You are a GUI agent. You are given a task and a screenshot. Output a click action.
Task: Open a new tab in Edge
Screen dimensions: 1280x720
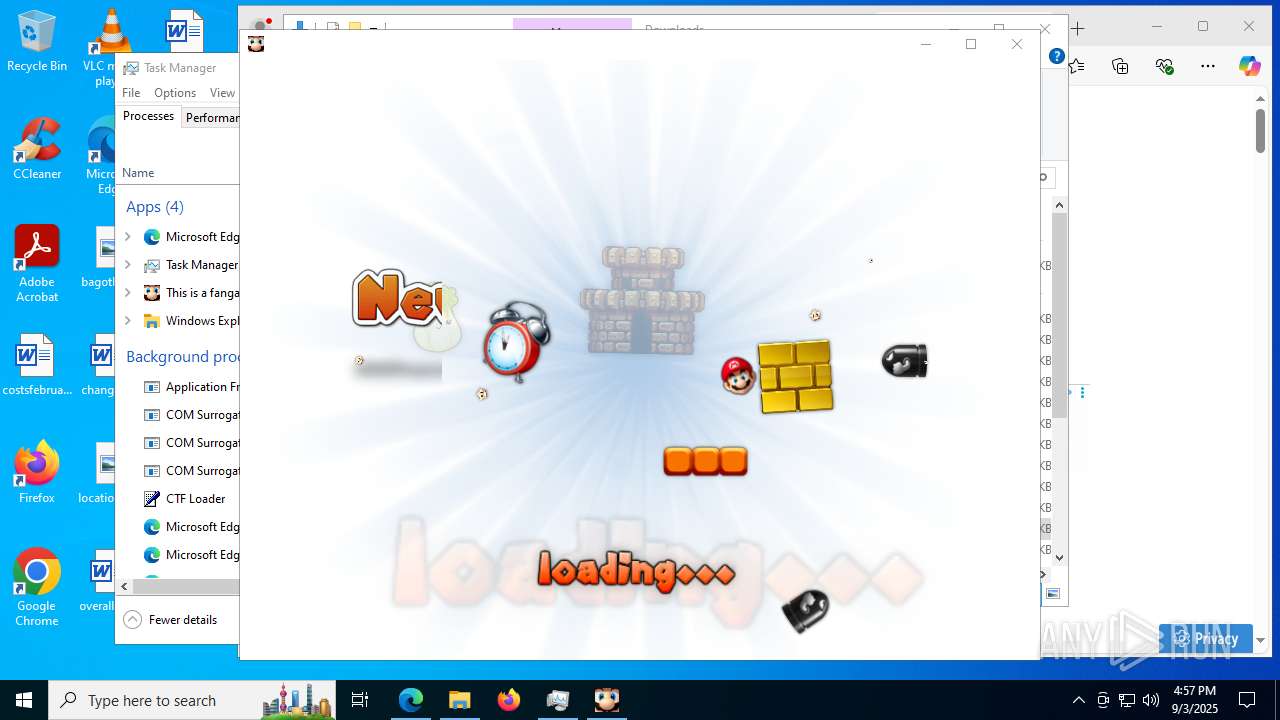click(1078, 28)
